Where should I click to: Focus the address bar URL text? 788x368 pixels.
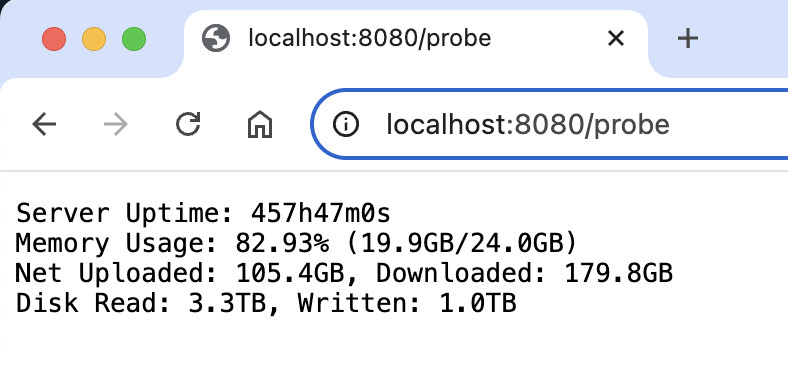(x=528, y=125)
